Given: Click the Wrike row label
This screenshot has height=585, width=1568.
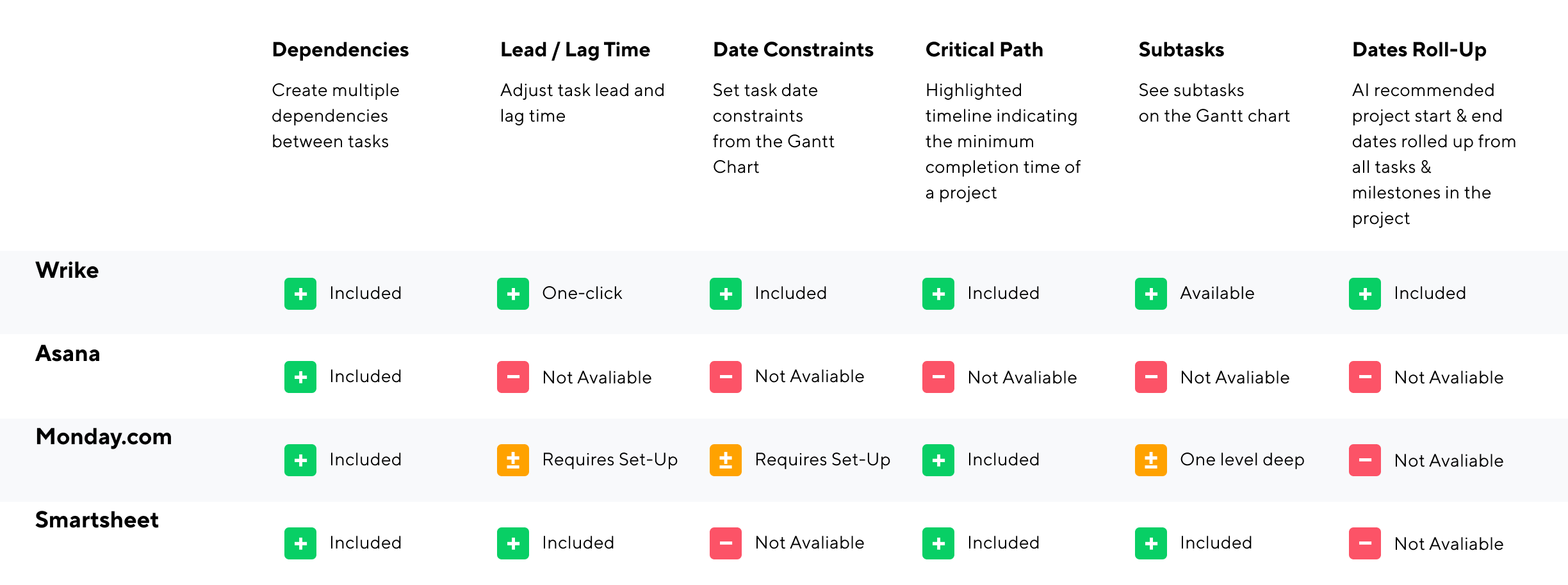Looking at the screenshot, I should pyautogui.click(x=67, y=270).
